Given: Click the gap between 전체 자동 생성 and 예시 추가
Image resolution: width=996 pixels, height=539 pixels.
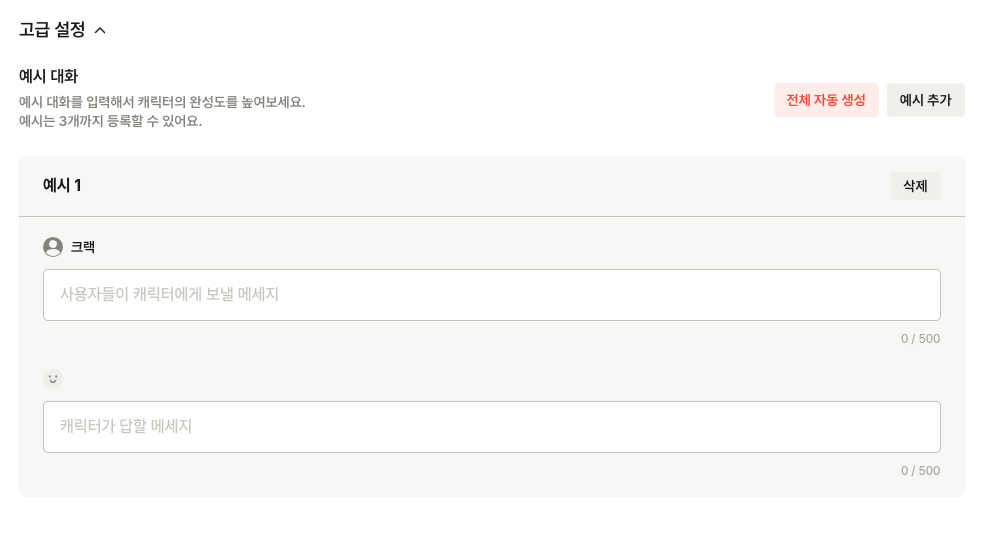Looking at the screenshot, I should pos(883,100).
